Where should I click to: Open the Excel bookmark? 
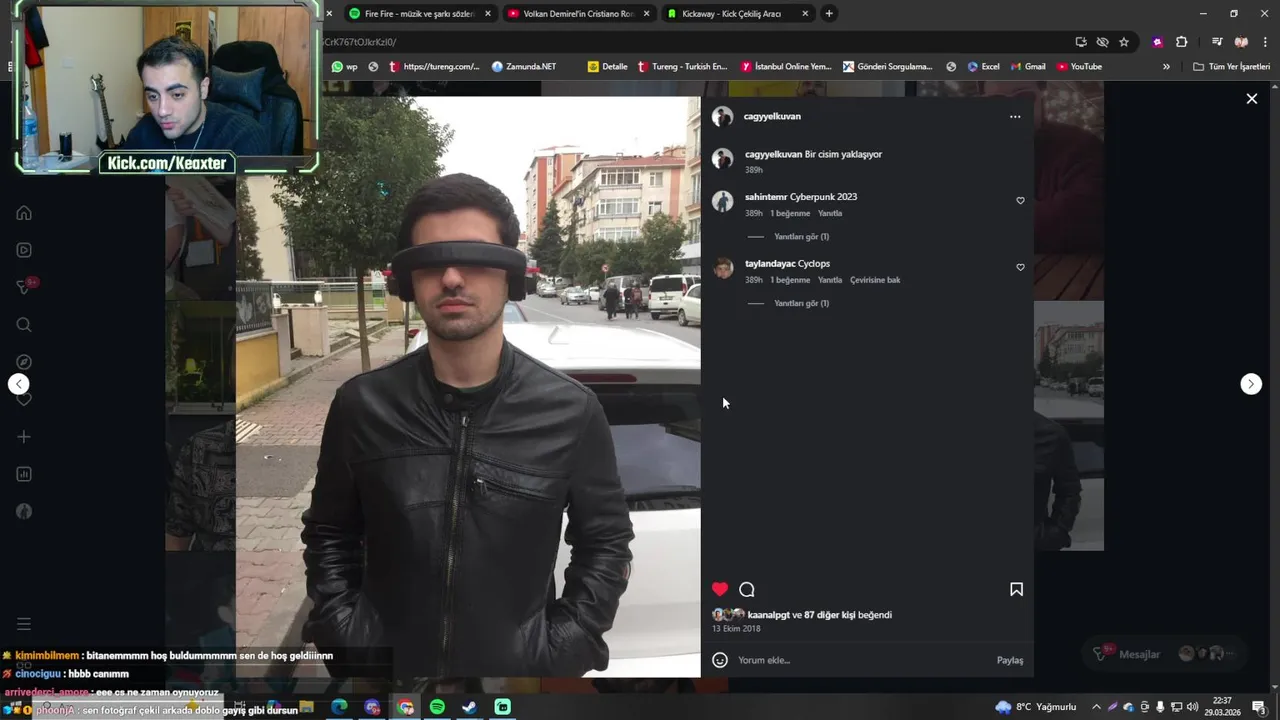coord(983,67)
